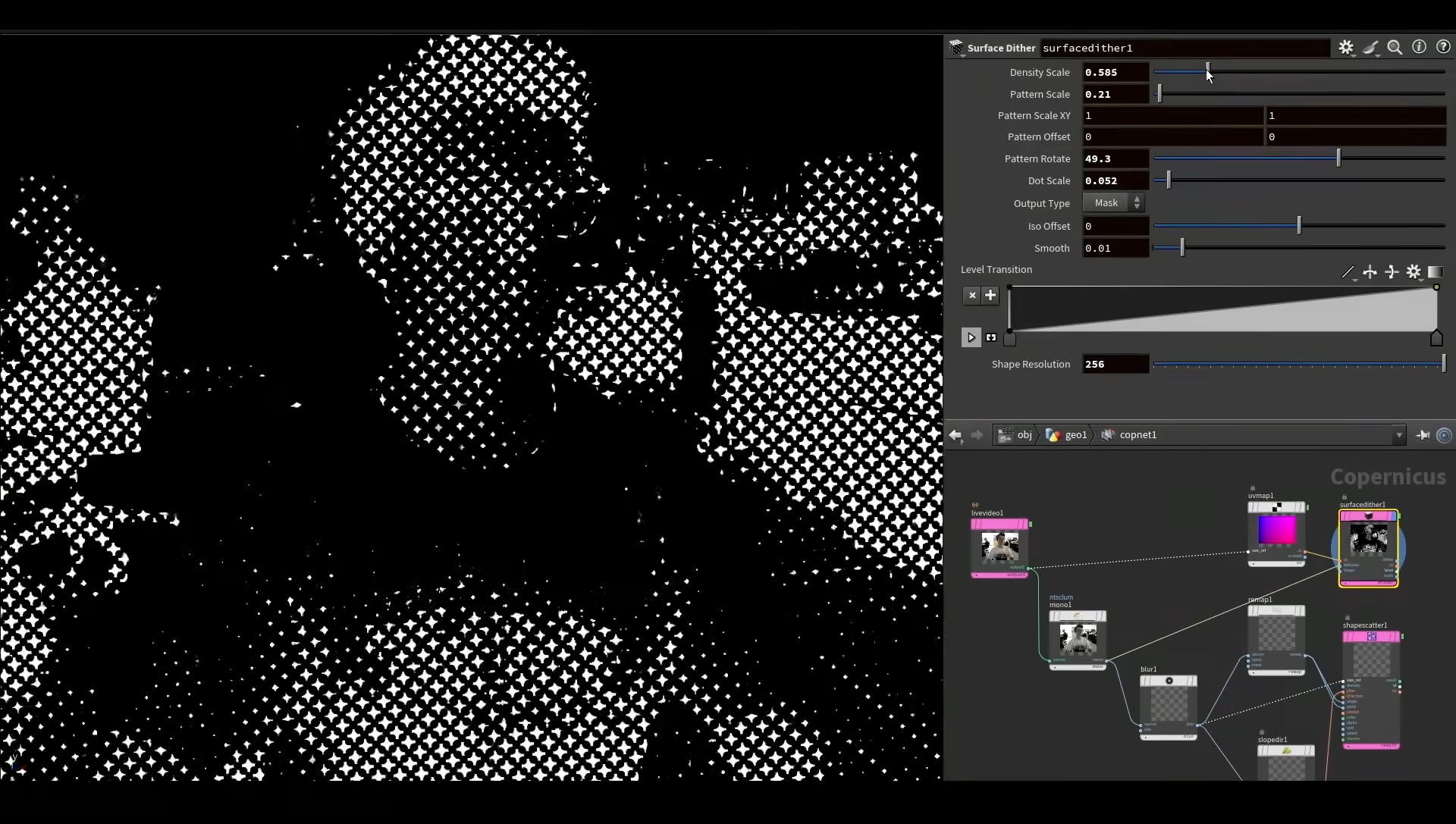The height and width of the screenshot is (824, 1456).
Task: Click the first Pattern Offset field
Action: 1172,136
